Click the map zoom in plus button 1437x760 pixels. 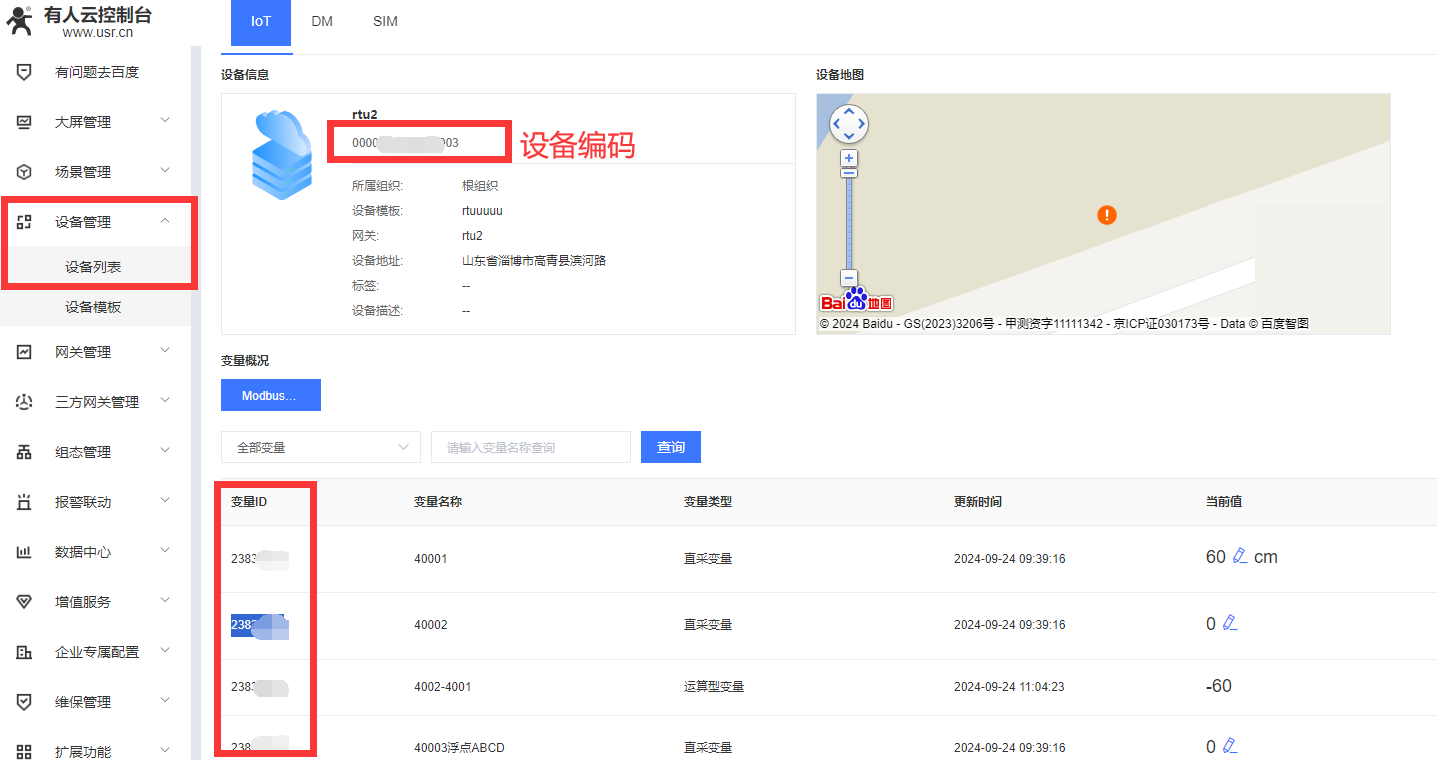[x=849, y=158]
